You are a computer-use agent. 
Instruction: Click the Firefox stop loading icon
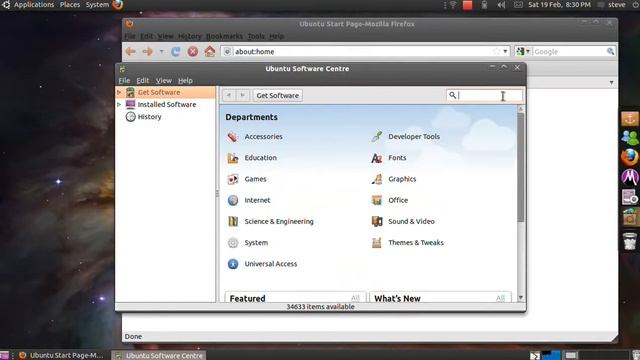click(x=193, y=51)
